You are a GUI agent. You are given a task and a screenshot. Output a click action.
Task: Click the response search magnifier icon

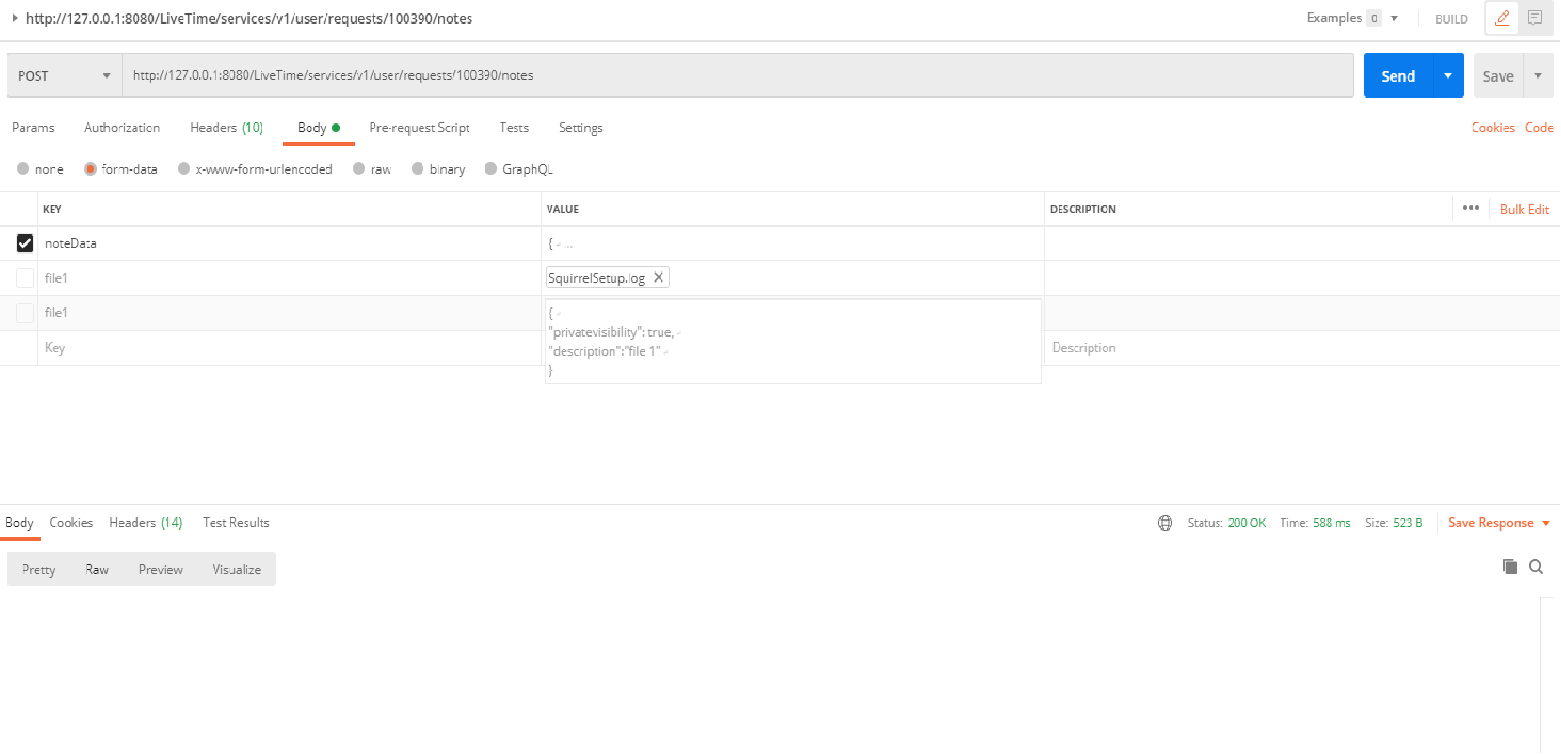[x=1536, y=567]
